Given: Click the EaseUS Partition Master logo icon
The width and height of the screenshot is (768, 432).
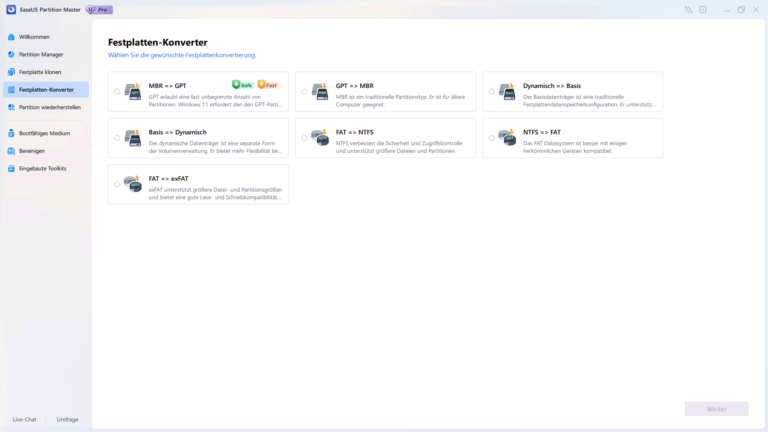Looking at the screenshot, I should click(x=11, y=9).
